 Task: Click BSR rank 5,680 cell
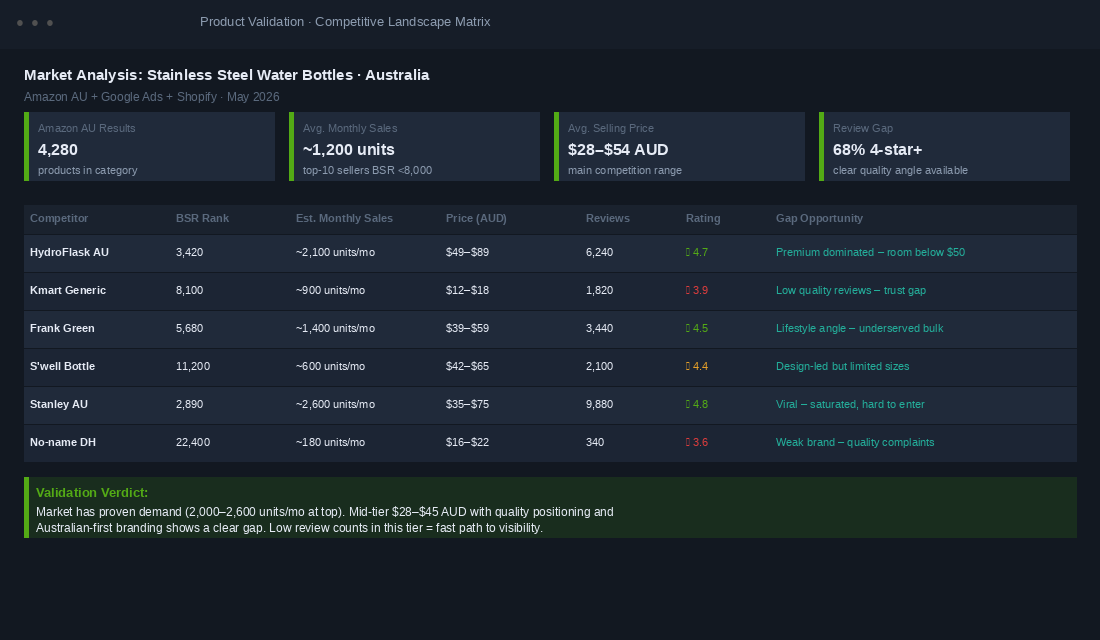(189, 328)
